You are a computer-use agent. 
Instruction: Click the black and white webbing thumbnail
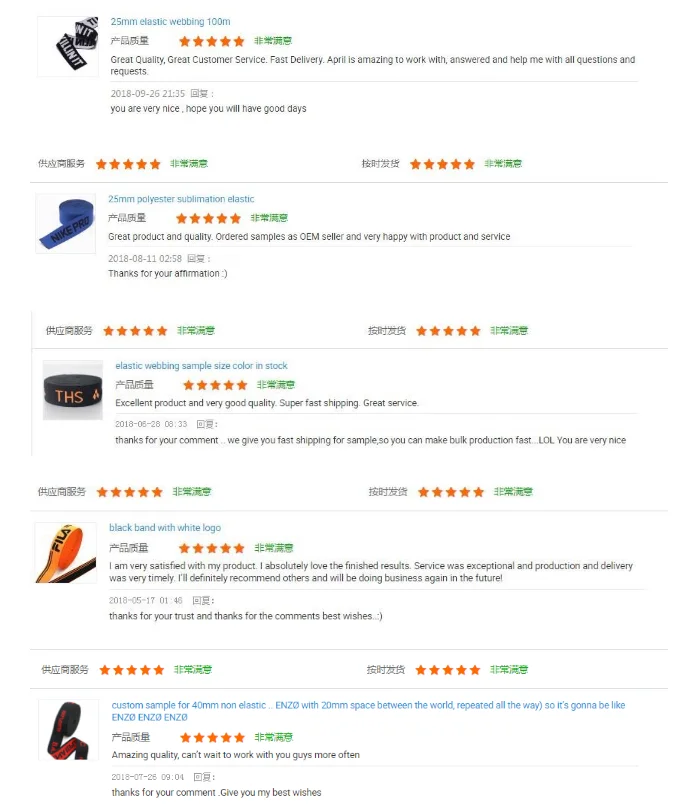[x=68, y=46]
